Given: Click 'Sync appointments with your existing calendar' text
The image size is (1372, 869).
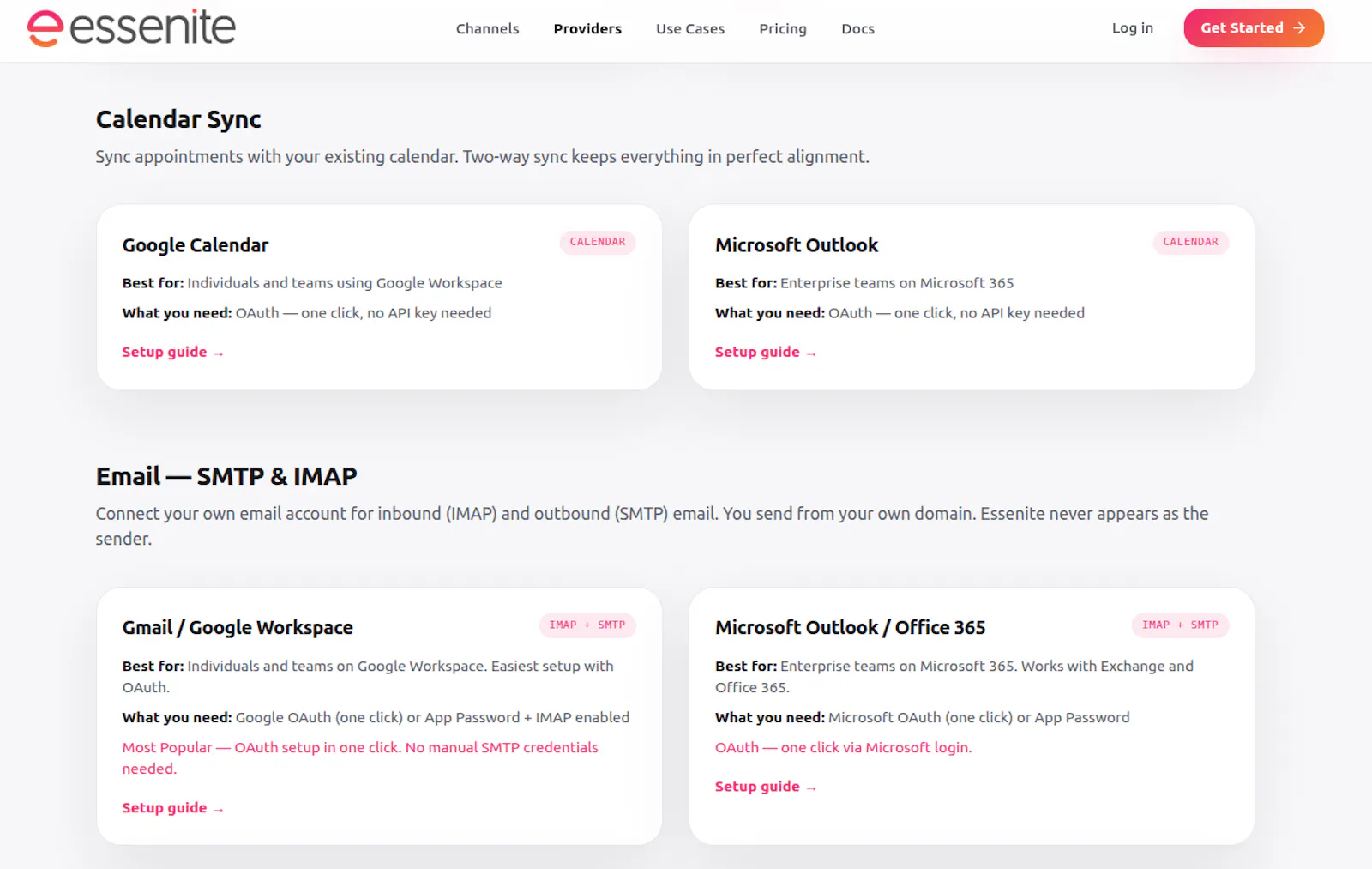Looking at the screenshot, I should (x=482, y=157).
